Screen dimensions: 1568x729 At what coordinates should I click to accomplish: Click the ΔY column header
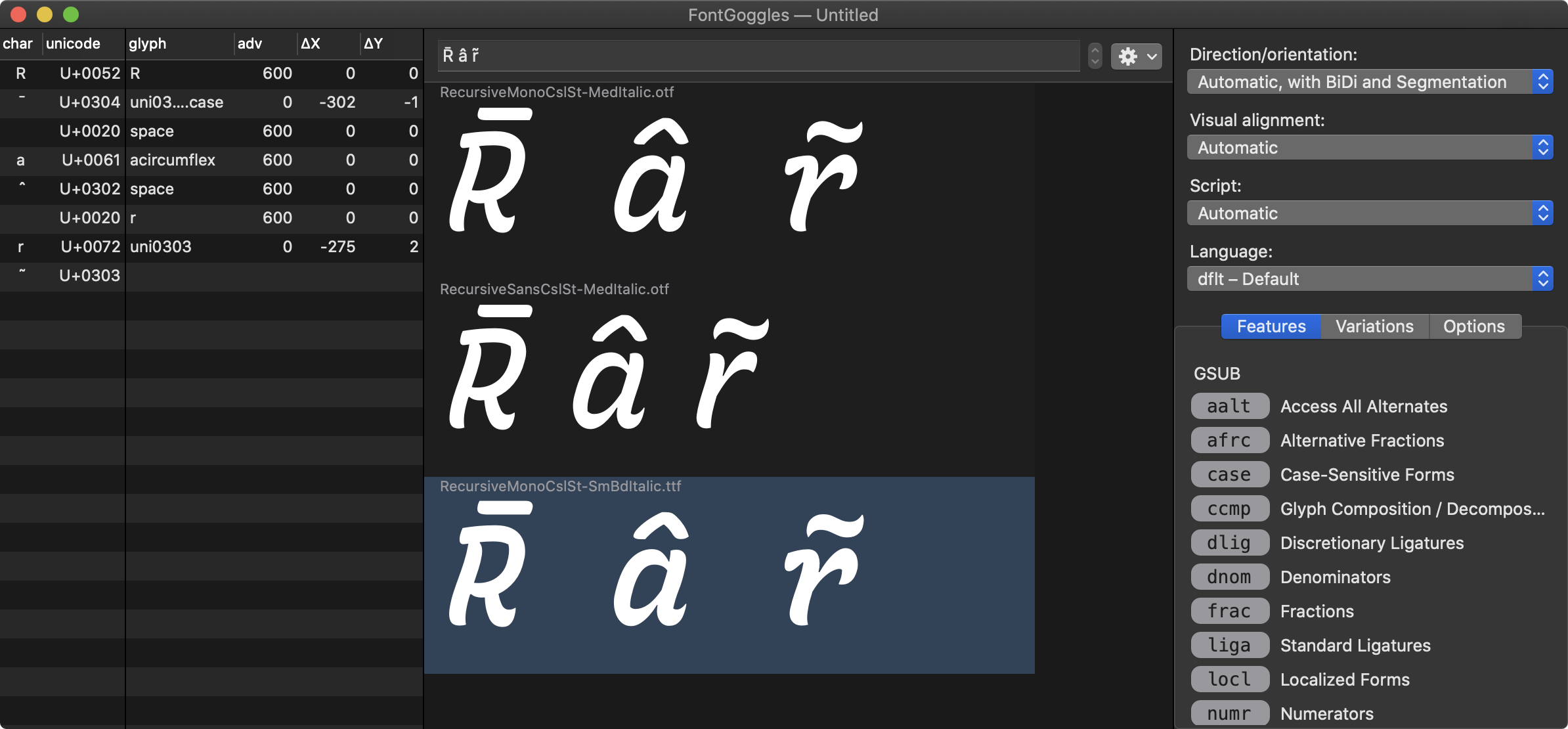391,43
